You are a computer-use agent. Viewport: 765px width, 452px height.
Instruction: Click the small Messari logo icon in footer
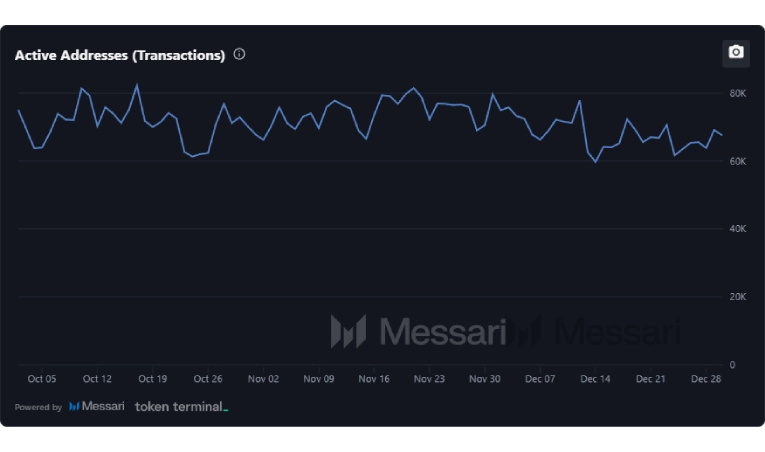pos(74,407)
